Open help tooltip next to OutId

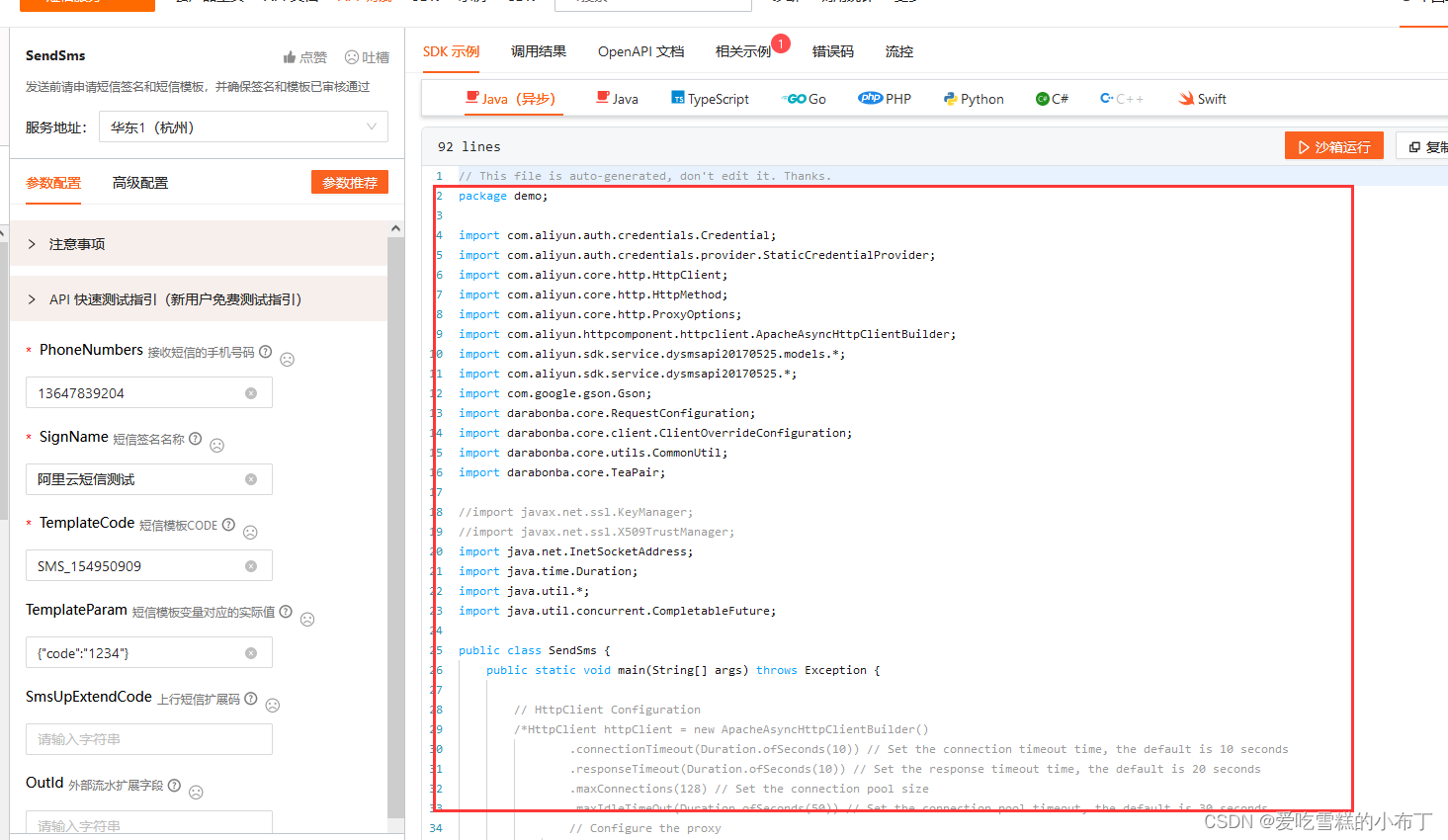click(x=174, y=786)
